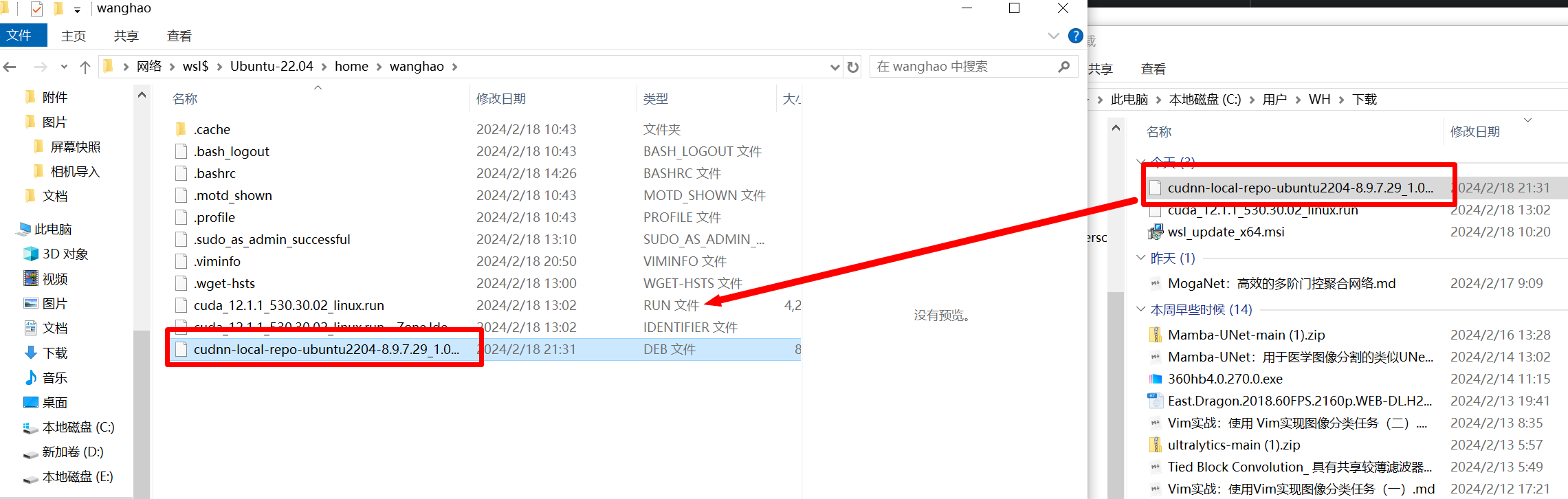
Task: Switch to the 主页 ribbon tab
Action: 74,36
